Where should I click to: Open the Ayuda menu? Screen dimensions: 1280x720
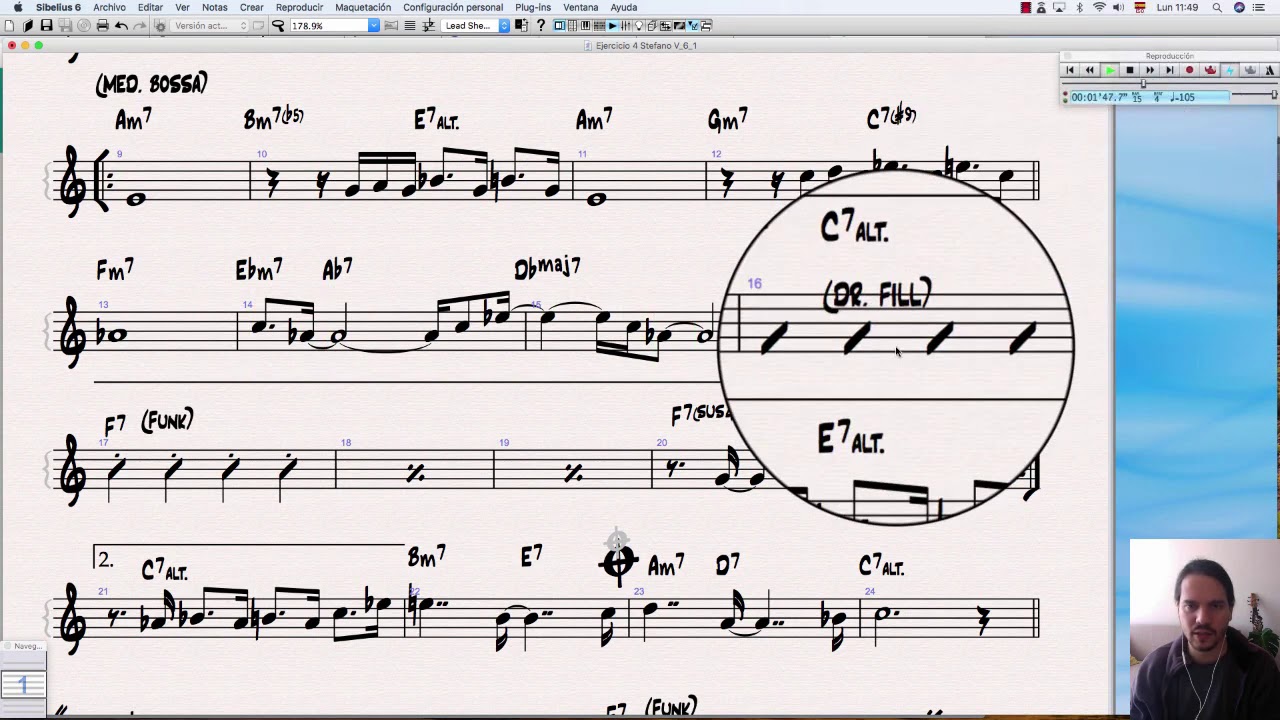(623, 7)
